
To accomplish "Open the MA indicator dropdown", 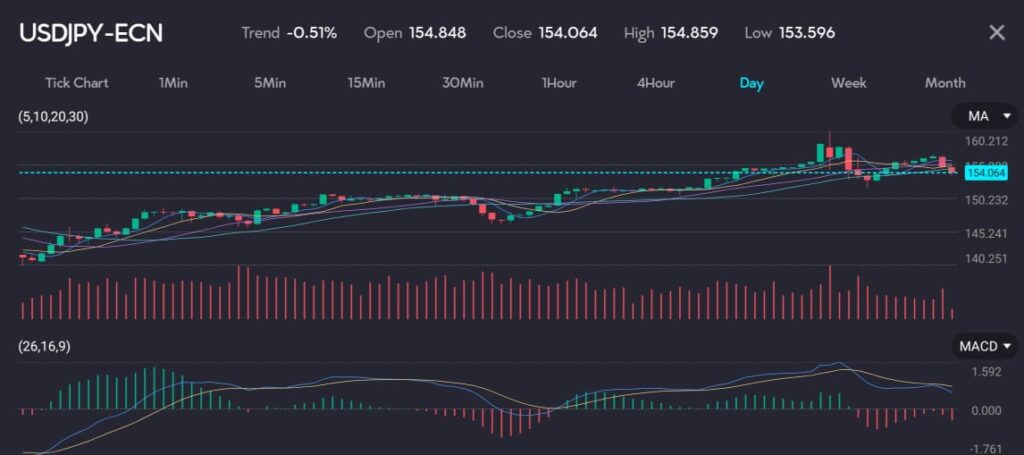I will 984,117.
